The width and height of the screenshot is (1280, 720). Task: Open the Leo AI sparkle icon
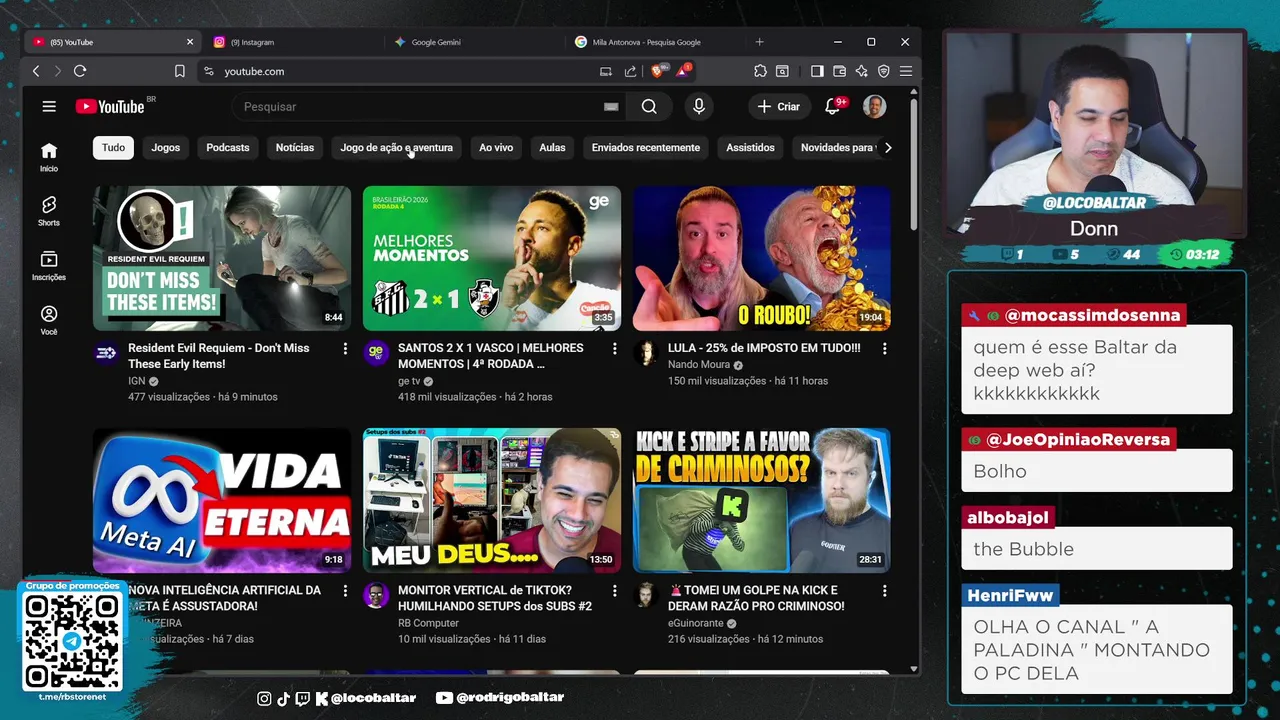coord(861,71)
